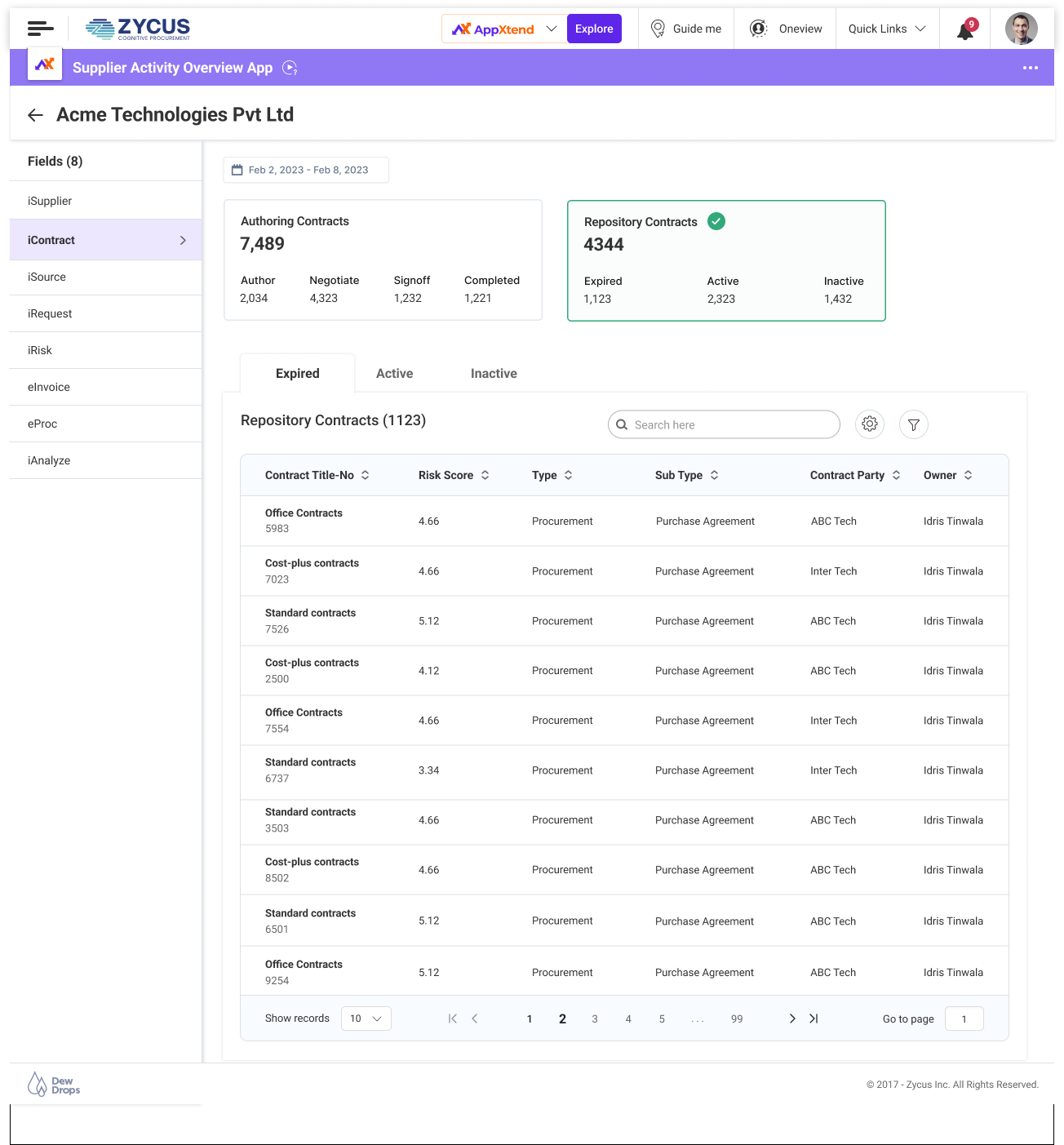Select iSource in the Fields sidebar
Viewport: 1064px width, 1145px height.
pos(47,277)
